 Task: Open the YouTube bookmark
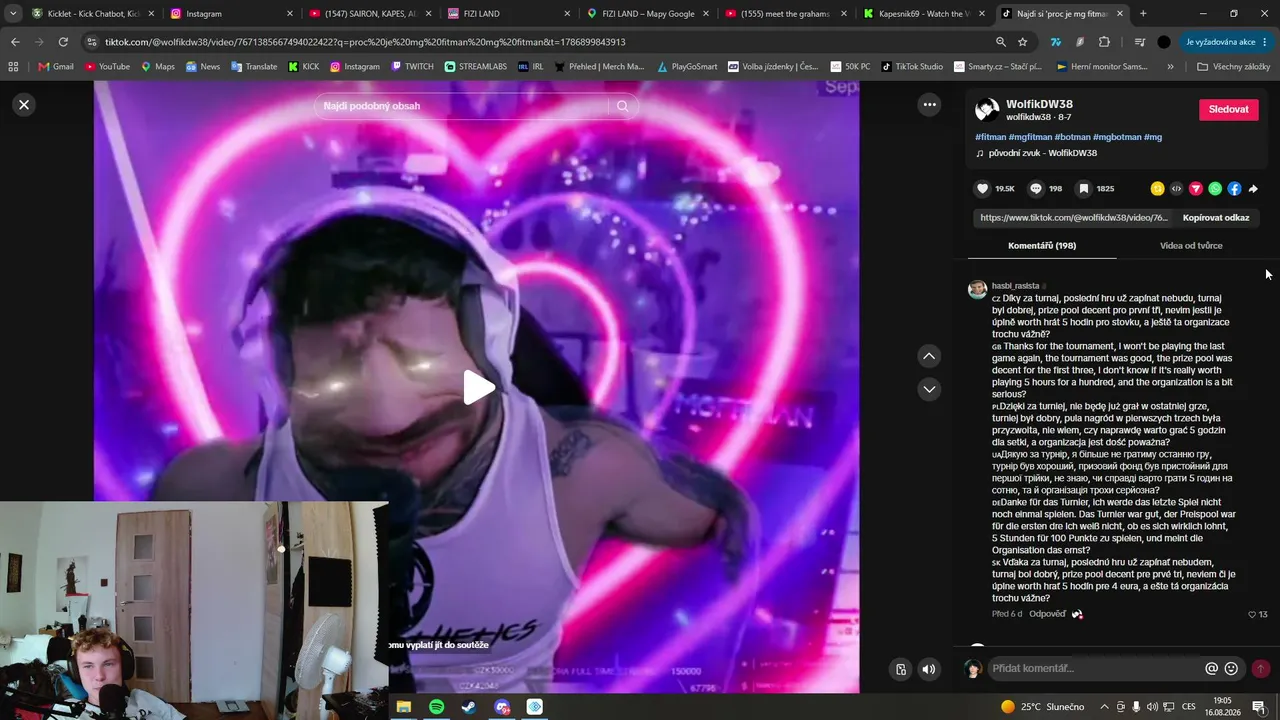coord(107,67)
